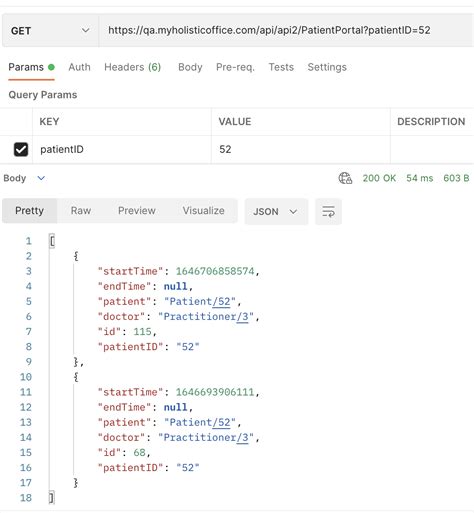Screen dimensions: 474x513
Task: Open the Settings tab
Action: (327, 67)
